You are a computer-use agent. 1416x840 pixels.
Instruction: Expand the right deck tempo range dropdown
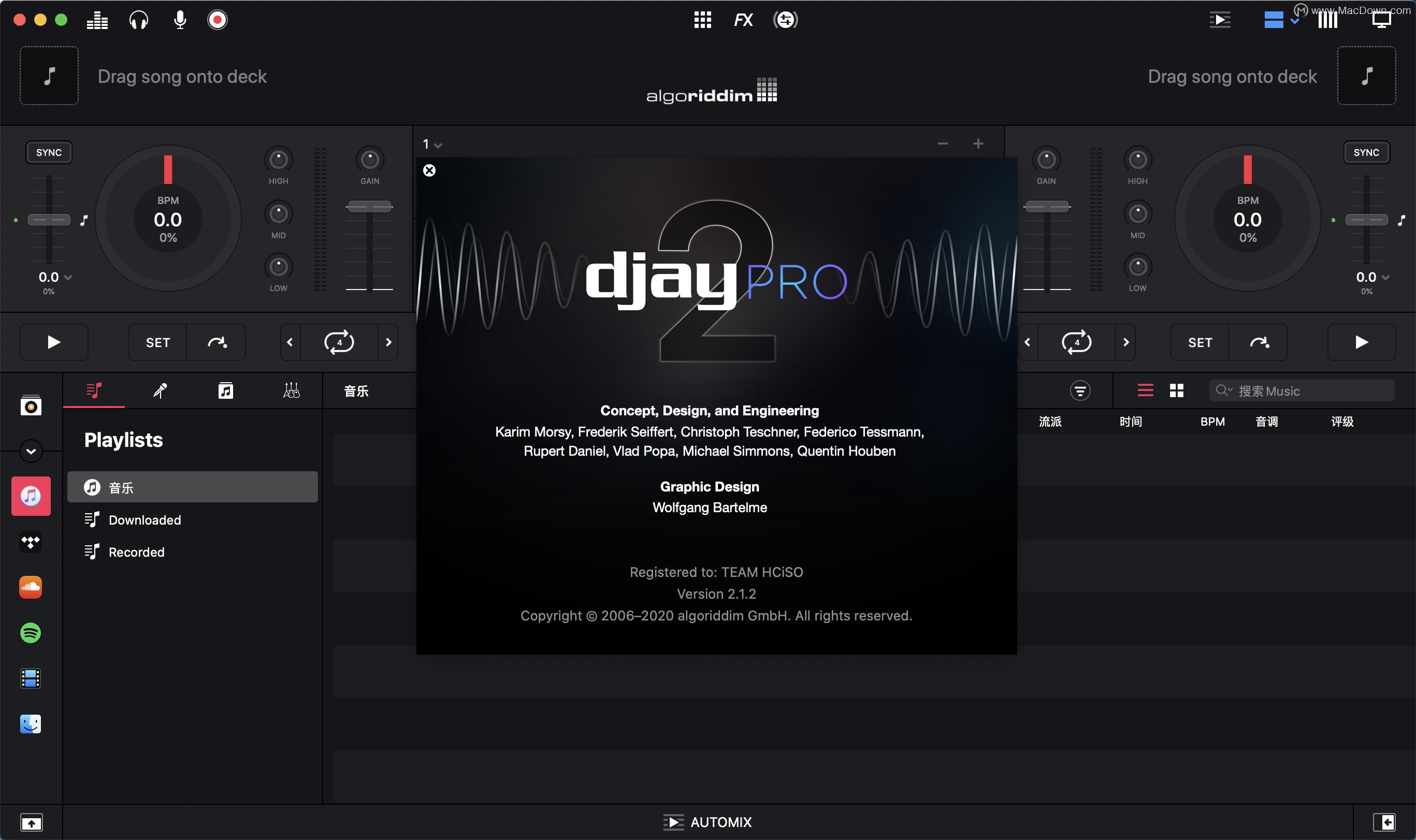click(x=1385, y=278)
